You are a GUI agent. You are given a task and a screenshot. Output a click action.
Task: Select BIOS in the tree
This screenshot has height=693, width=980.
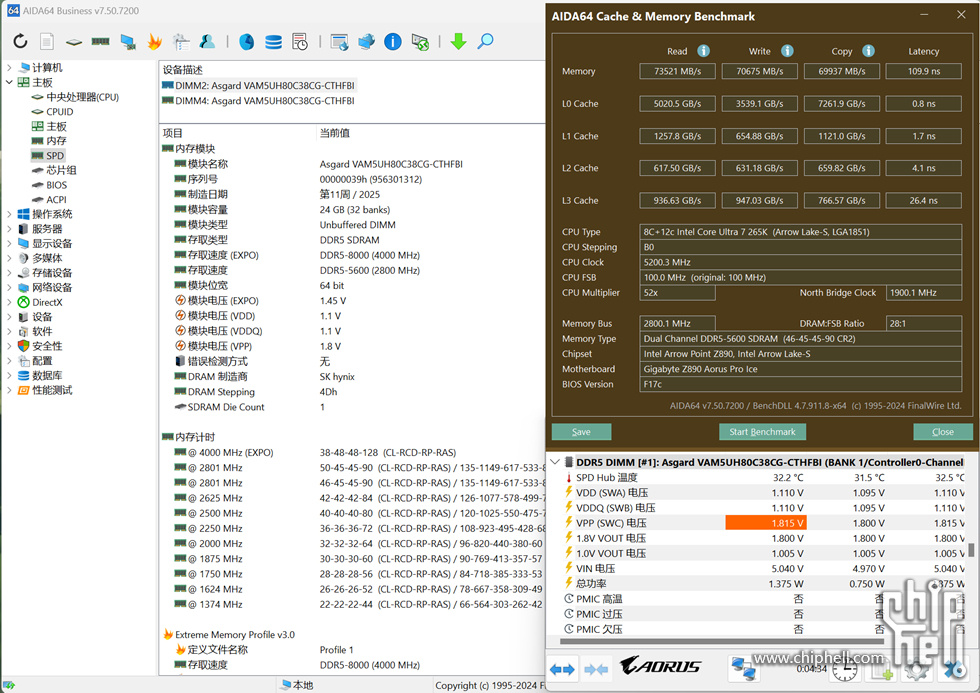(x=56, y=185)
